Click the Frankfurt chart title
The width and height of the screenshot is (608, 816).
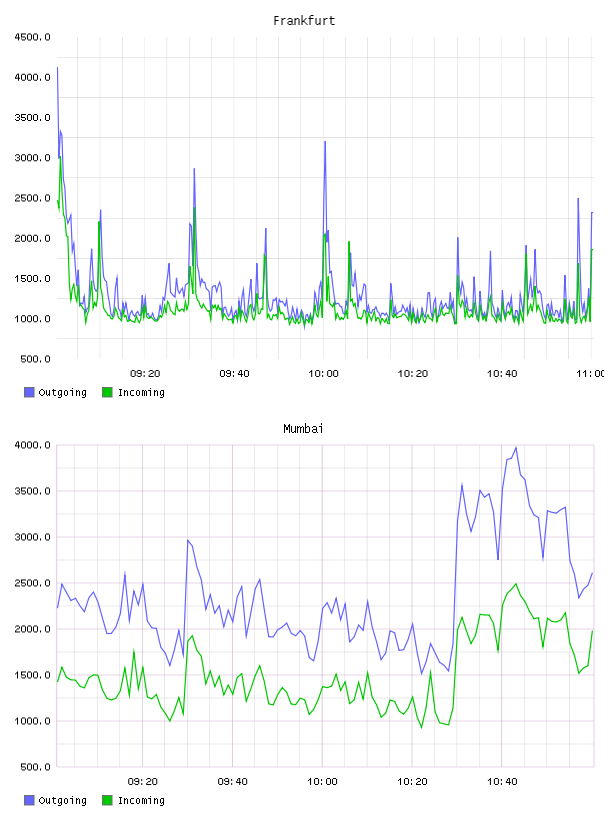tap(304, 21)
